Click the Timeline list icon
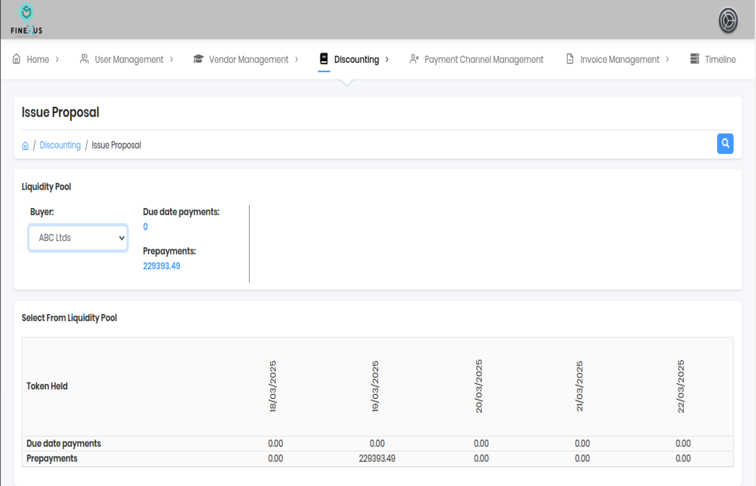This screenshot has height=486, width=756. pyautogui.click(x=694, y=59)
